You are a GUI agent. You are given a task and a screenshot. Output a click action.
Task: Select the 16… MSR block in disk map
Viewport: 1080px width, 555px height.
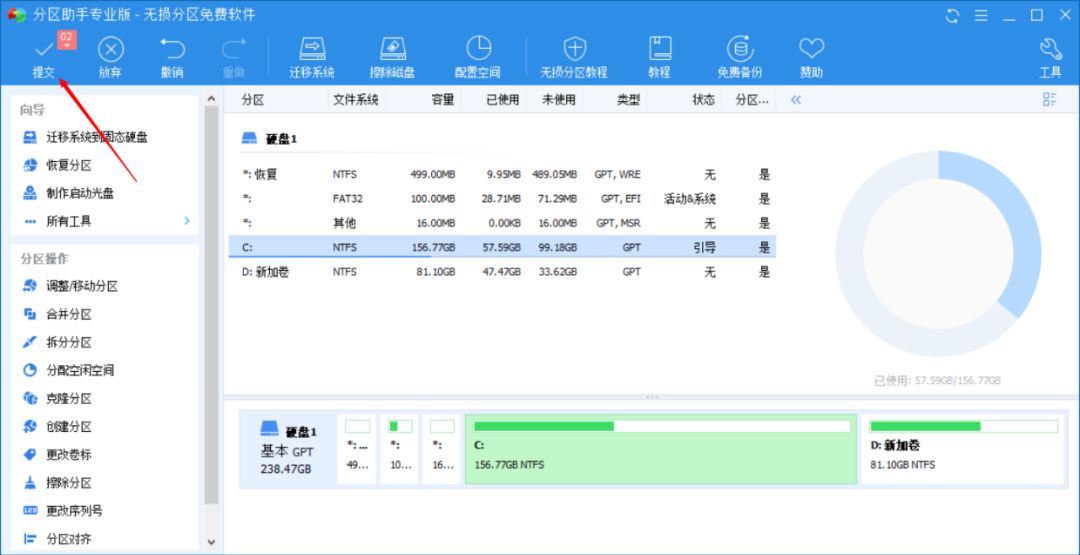coord(442,449)
